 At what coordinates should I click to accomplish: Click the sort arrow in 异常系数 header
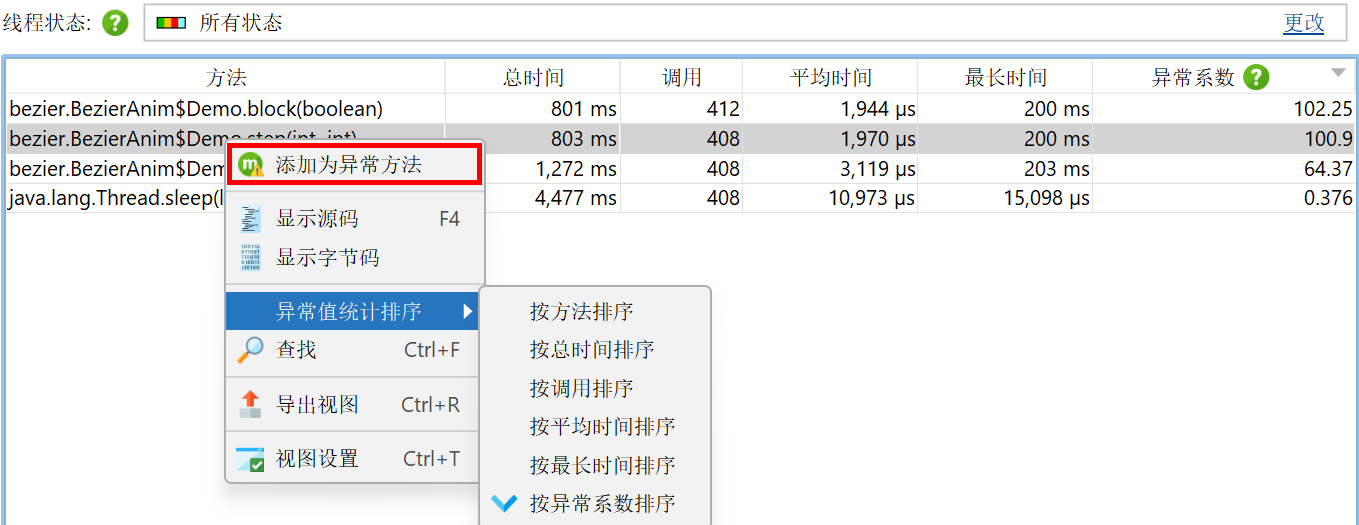pyautogui.click(x=1338, y=72)
